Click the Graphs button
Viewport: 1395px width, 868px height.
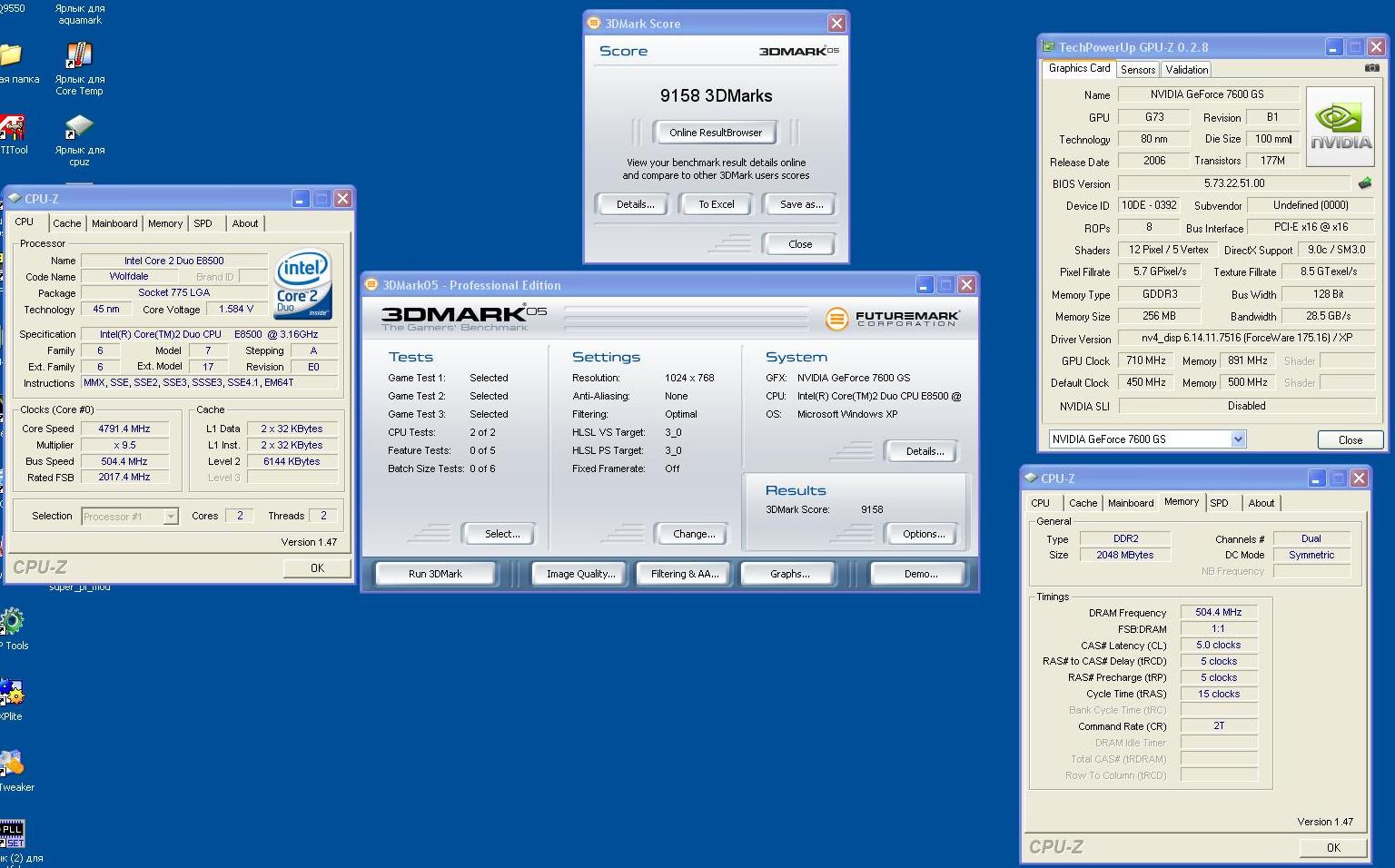point(789,574)
